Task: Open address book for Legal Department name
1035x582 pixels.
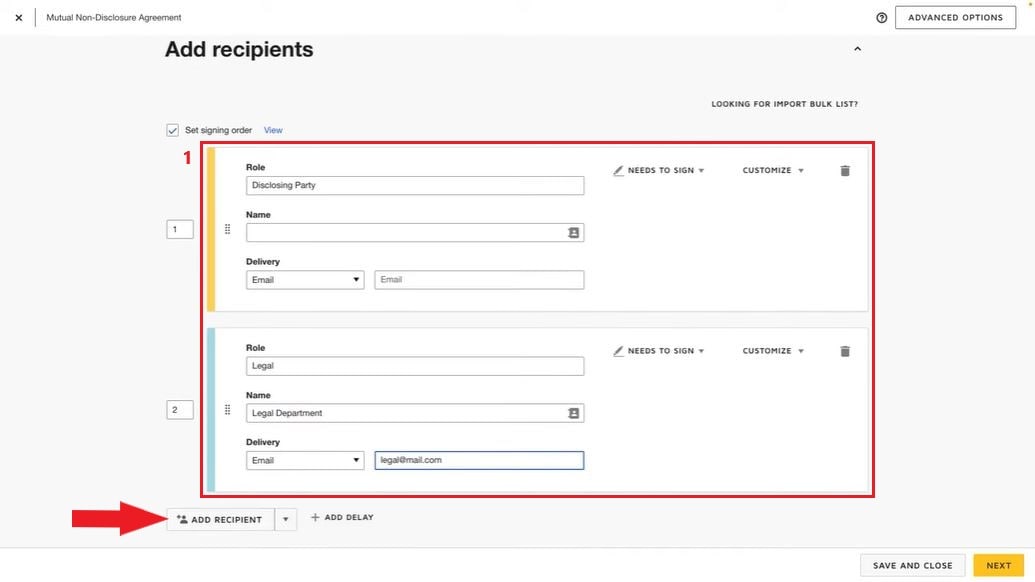Action: click(x=573, y=413)
